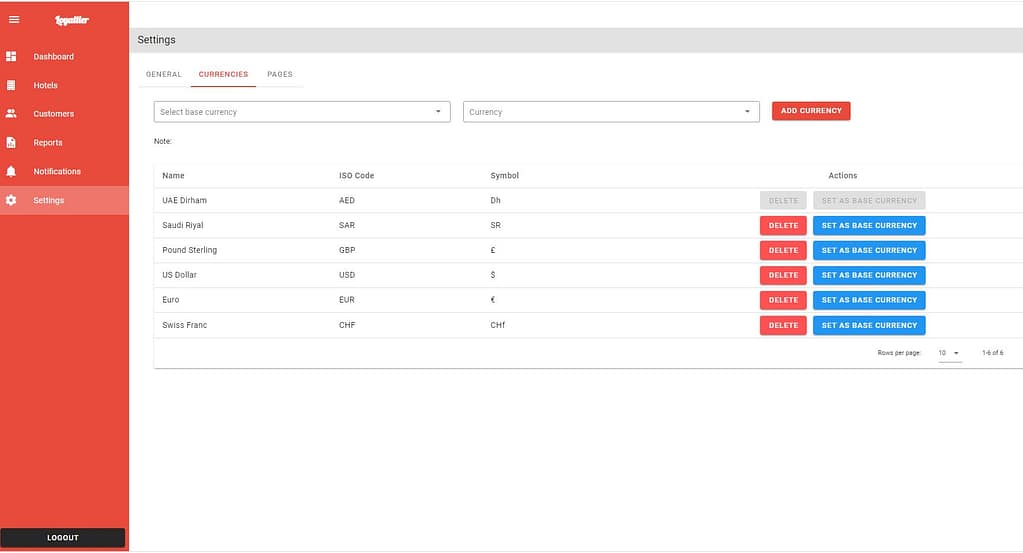Click the Loyaltier logo

coord(72,20)
